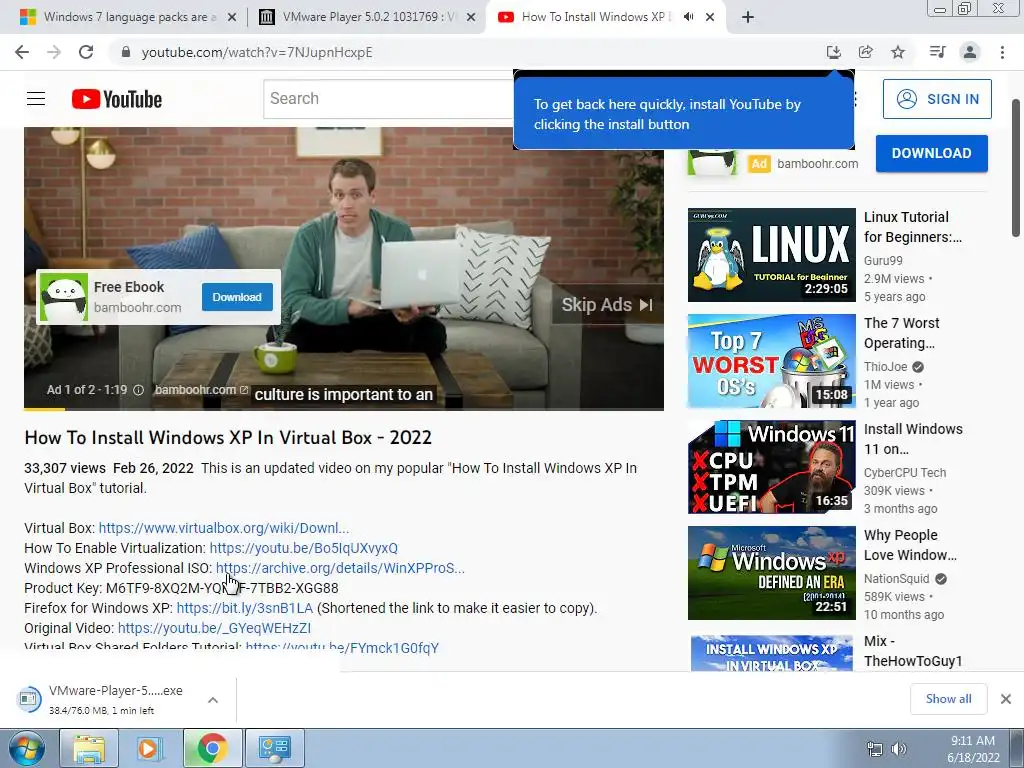Image resolution: width=1024 pixels, height=768 pixels.
Task: Open VMware-Player download file icon
Action: point(28,699)
